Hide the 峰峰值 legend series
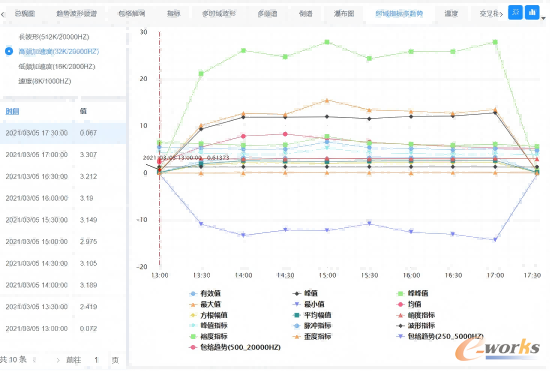Viewport: 550px width, 371px height. tap(412, 294)
